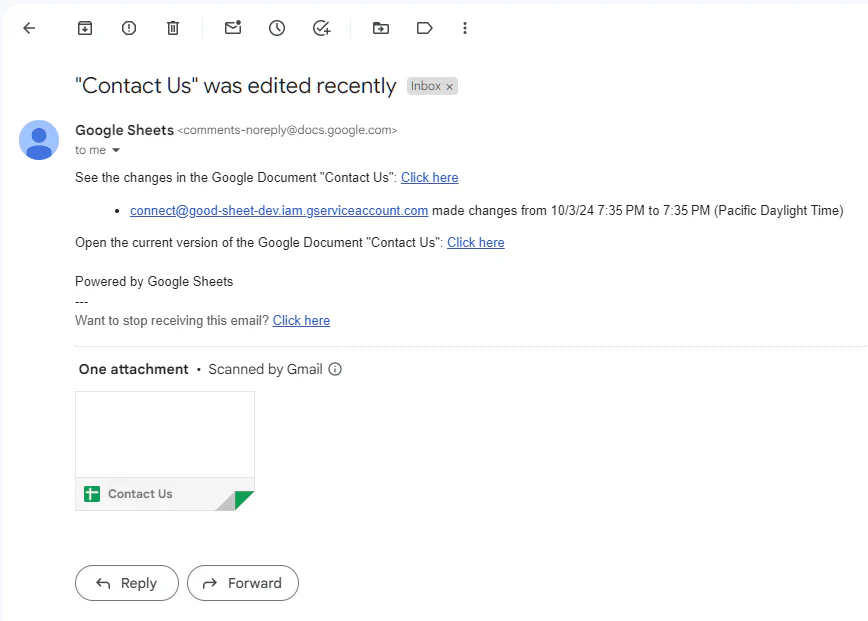Snooze this email with clock icon
Viewport: 868px width, 621px height.
277,28
